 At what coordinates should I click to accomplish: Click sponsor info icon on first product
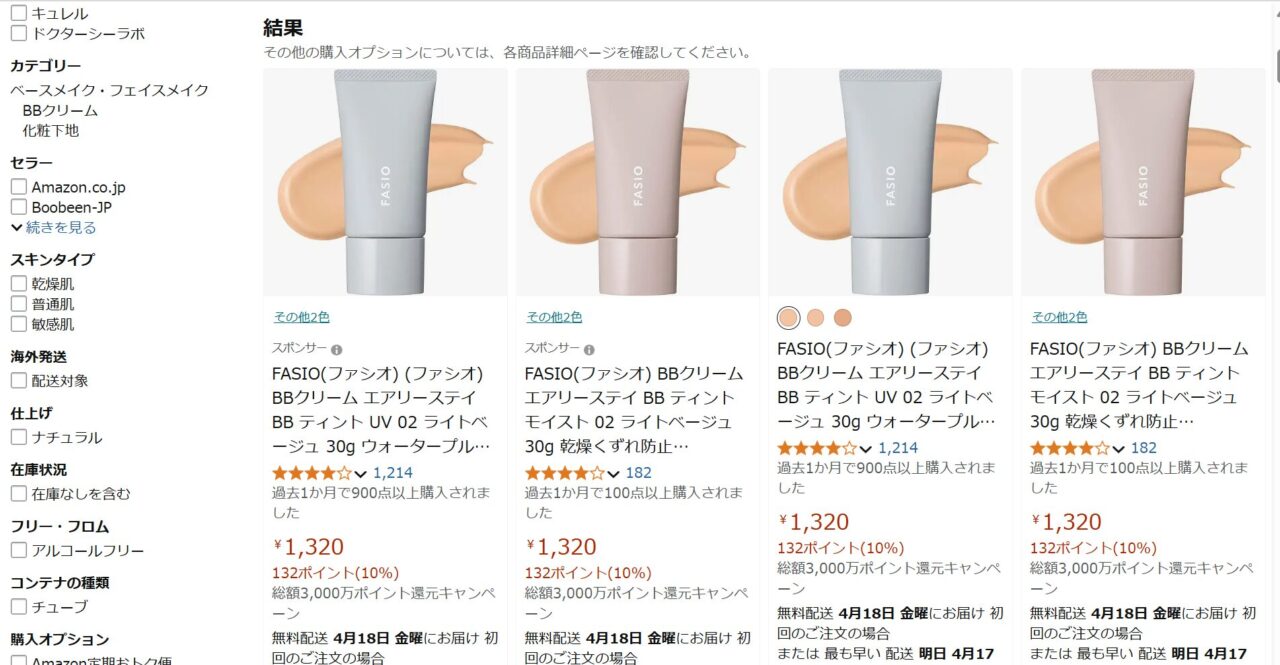point(337,350)
